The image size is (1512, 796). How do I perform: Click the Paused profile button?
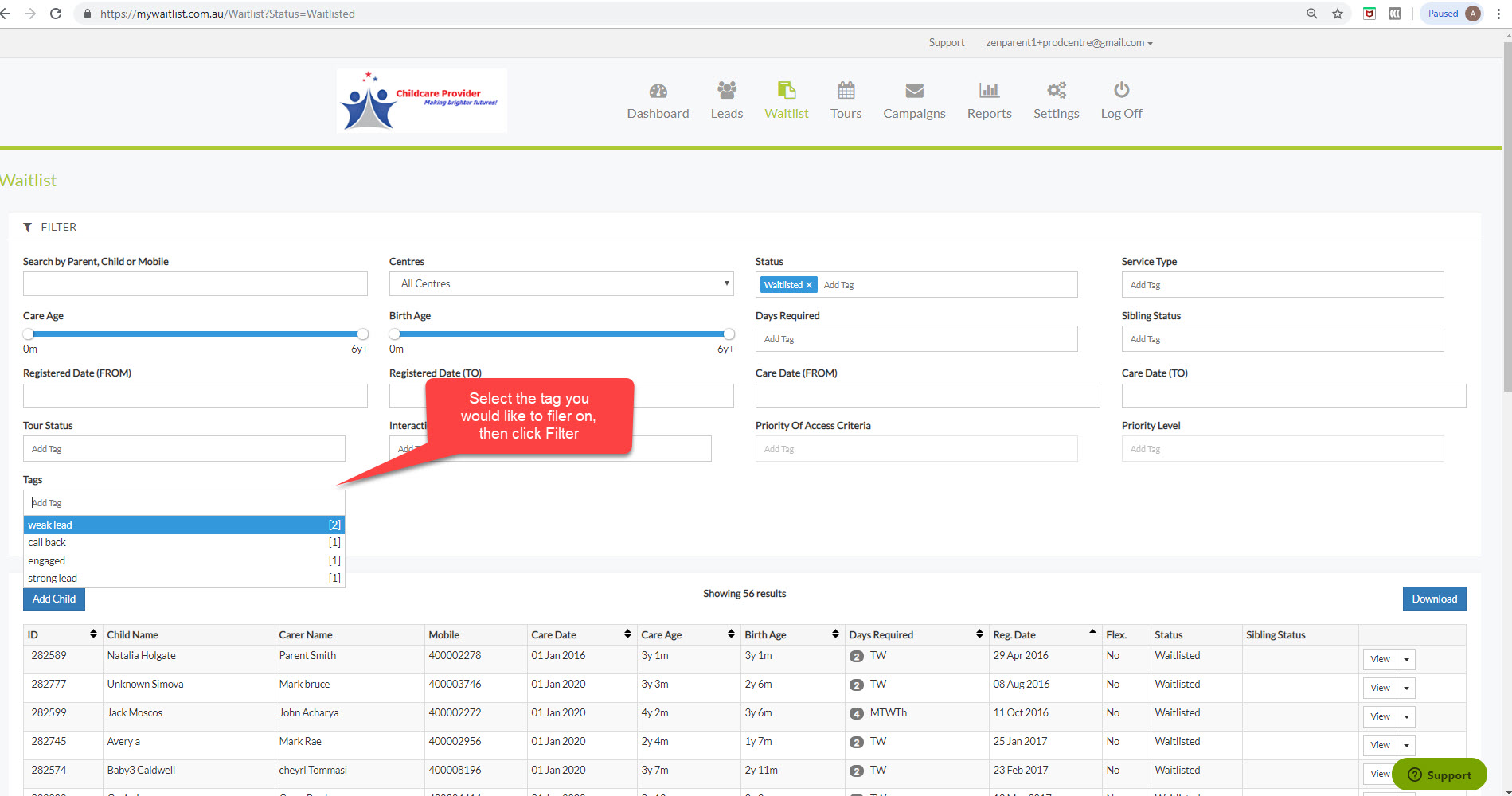[x=1452, y=14]
